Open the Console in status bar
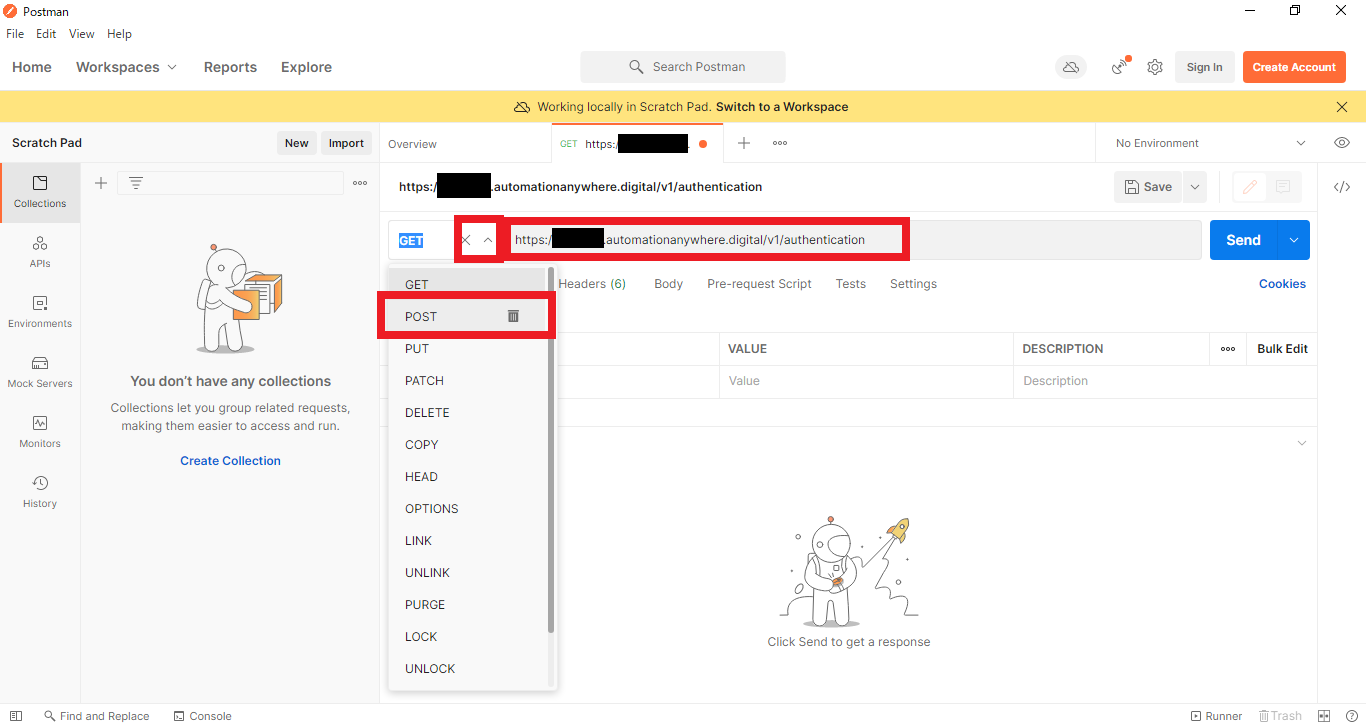Image resolution: width=1366 pixels, height=728 pixels. tap(202, 716)
